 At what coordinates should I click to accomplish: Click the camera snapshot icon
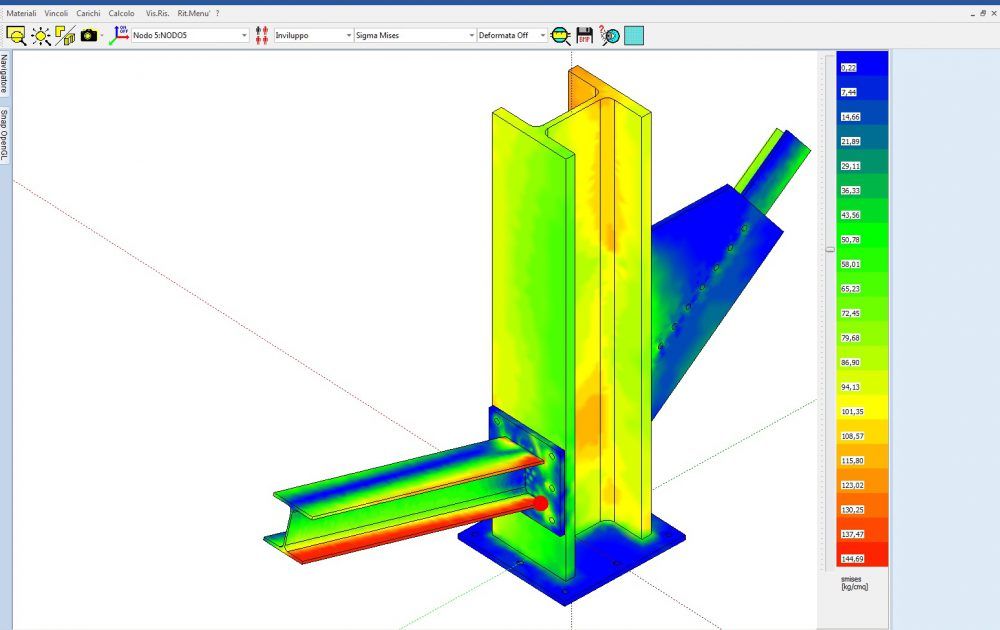point(89,35)
